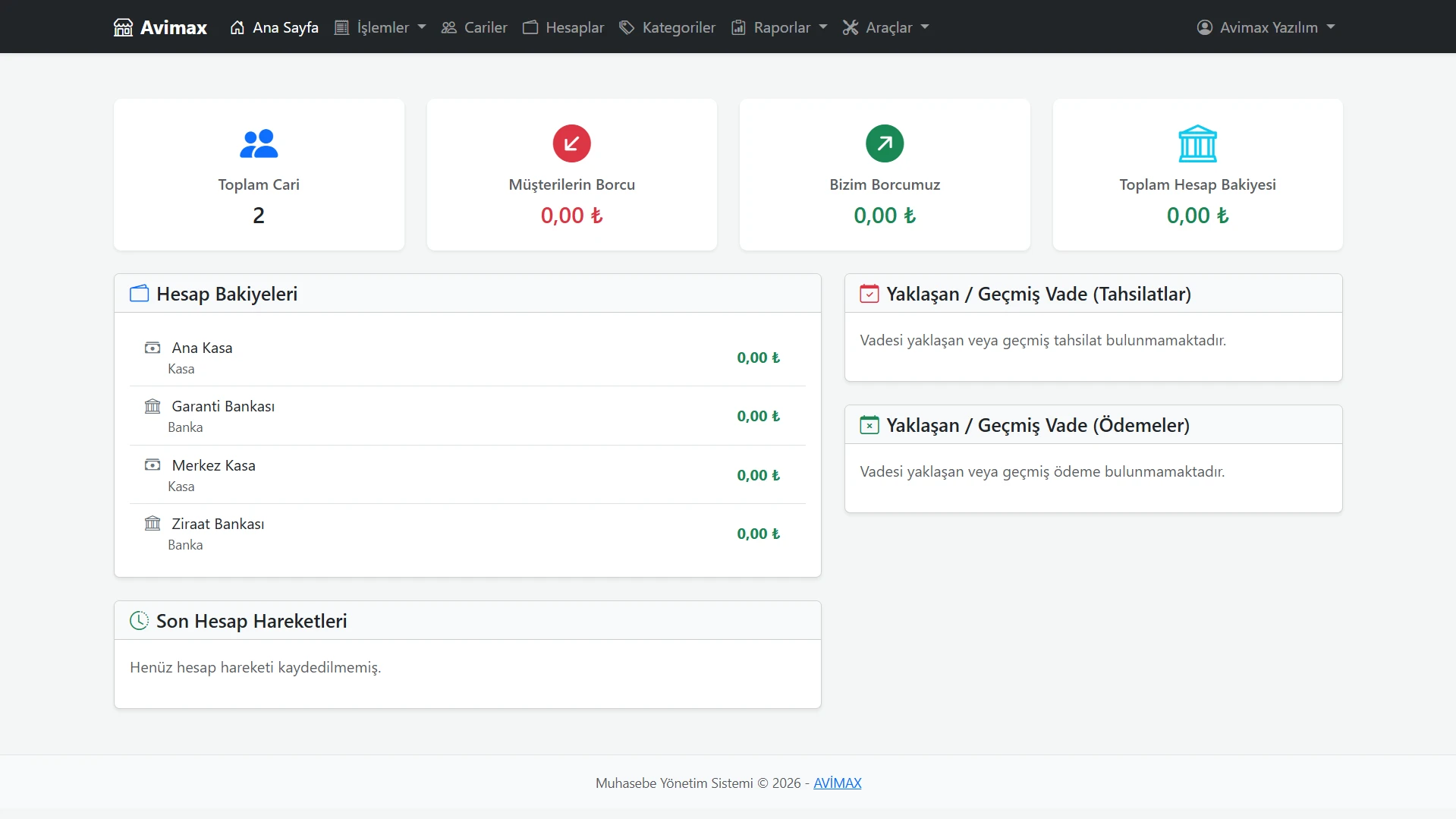The height and width of the screenshot is (819, 1456).
Task: Follow the AVİMAX footer link
Action: (838, 783)
